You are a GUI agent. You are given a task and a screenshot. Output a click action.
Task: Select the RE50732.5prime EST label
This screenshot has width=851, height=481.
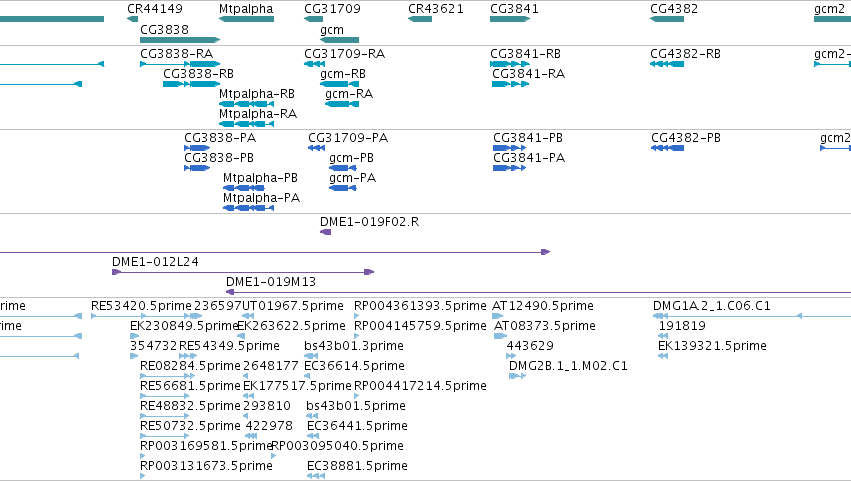(190, 426)
